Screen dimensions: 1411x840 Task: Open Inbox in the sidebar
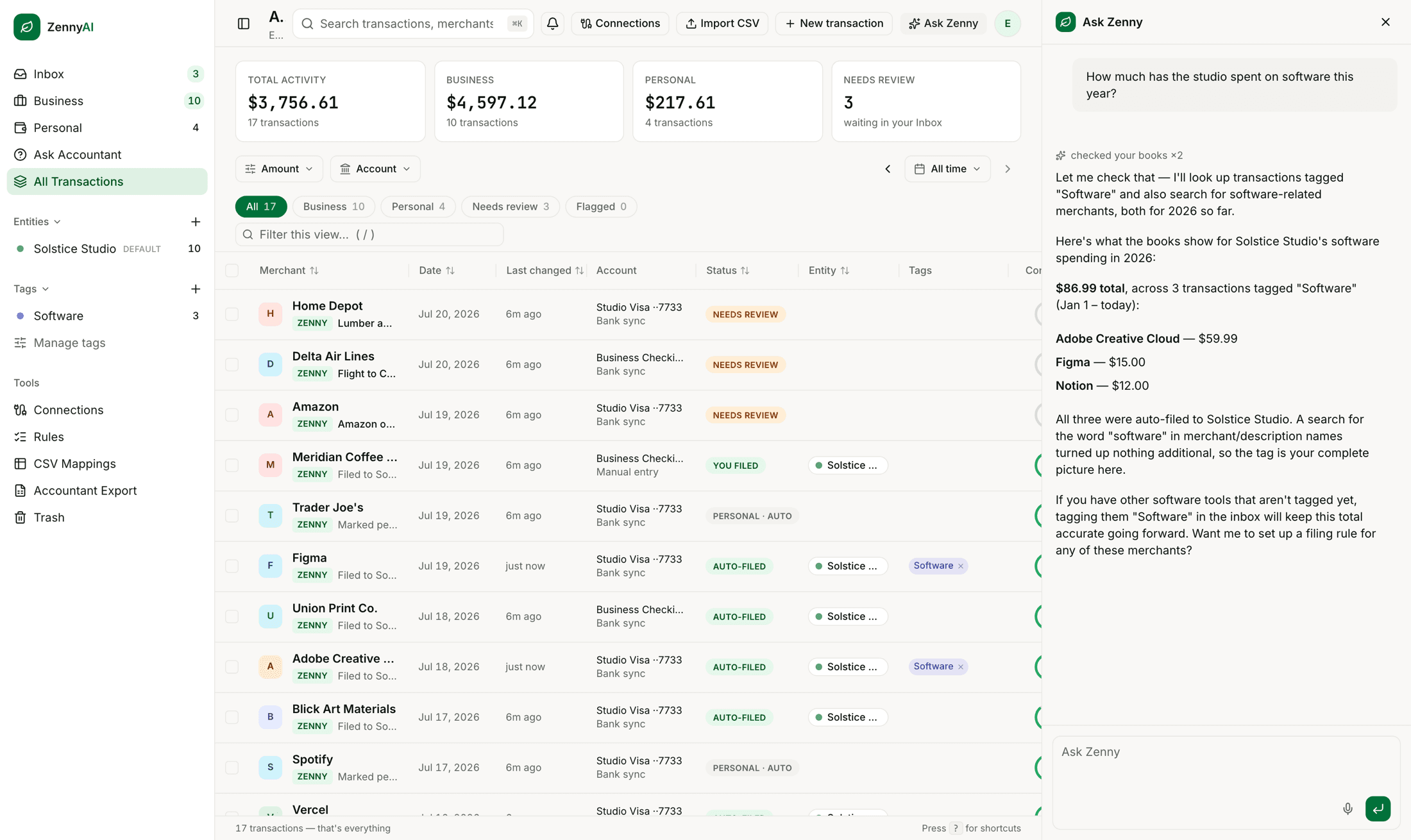pos(107,74)
